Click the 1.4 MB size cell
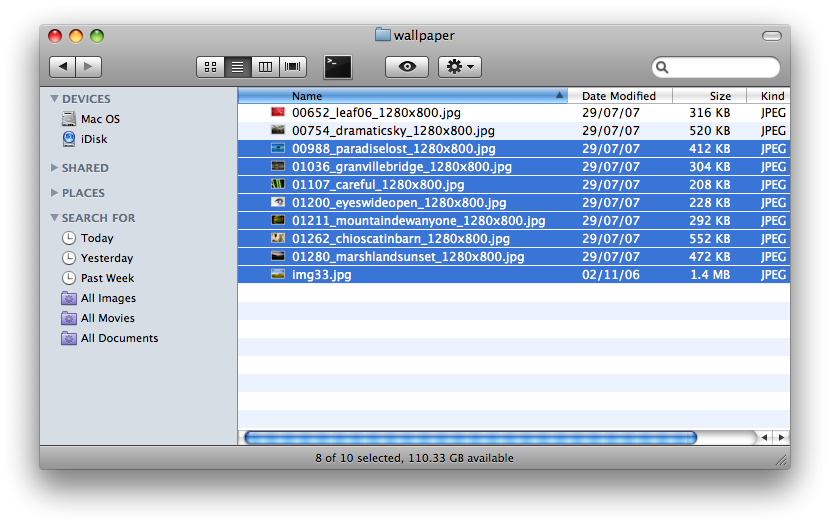This screenshot has height=524, width=830. [x=710, y=275]
